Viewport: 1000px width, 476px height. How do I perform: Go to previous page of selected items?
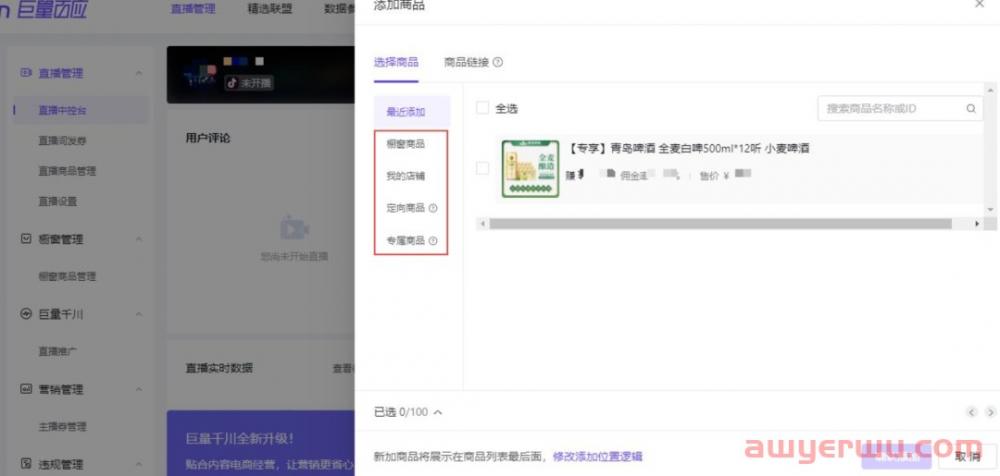[971, 412]
